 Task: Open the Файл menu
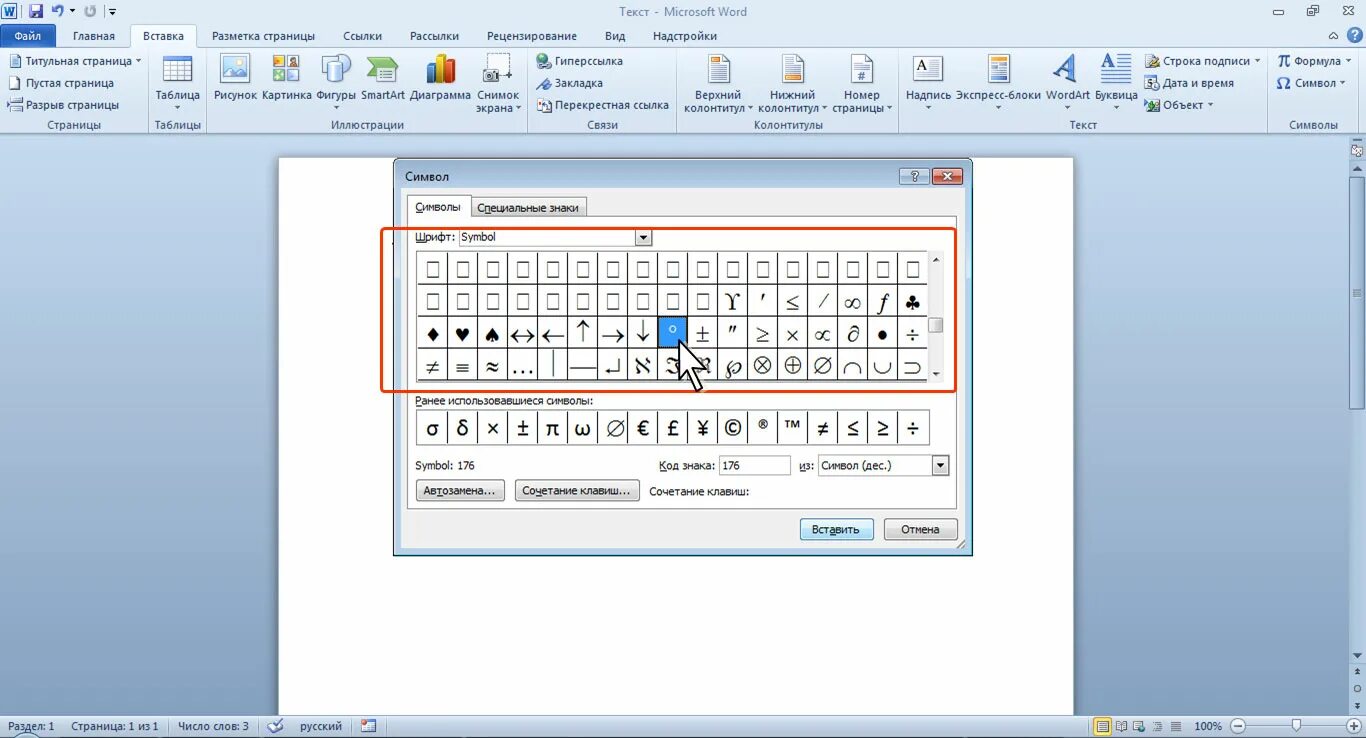click(28, 36)
